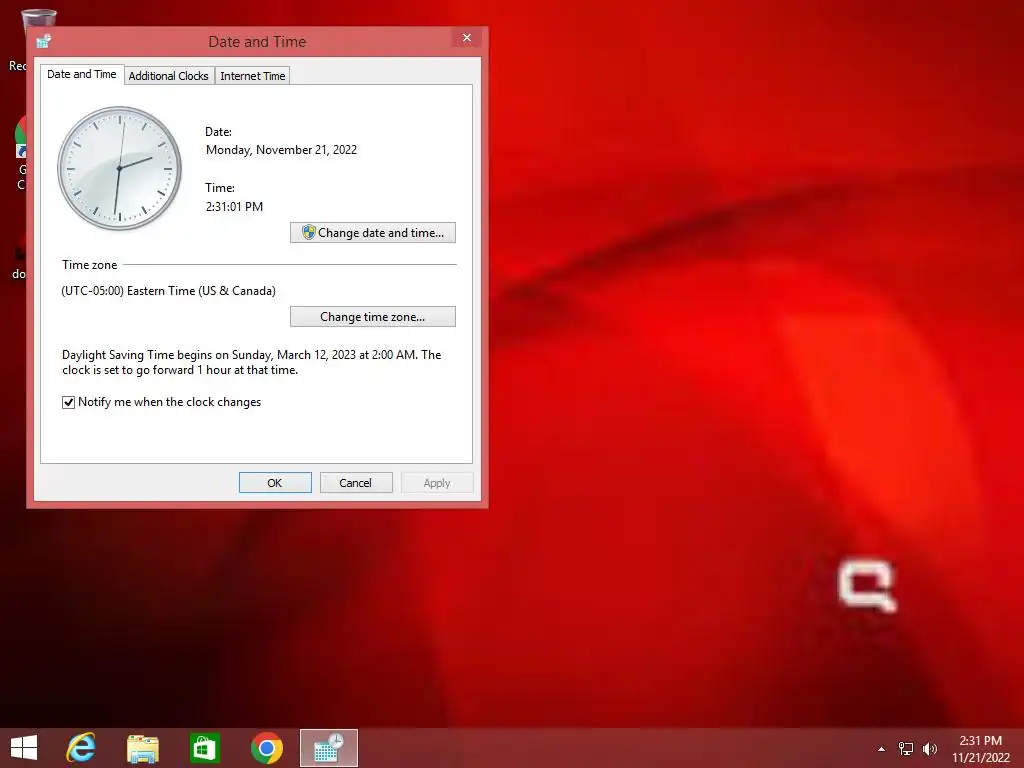Switch to the Date and Time tab
This screenshot has width=1024, height=768.
(82, 74)
